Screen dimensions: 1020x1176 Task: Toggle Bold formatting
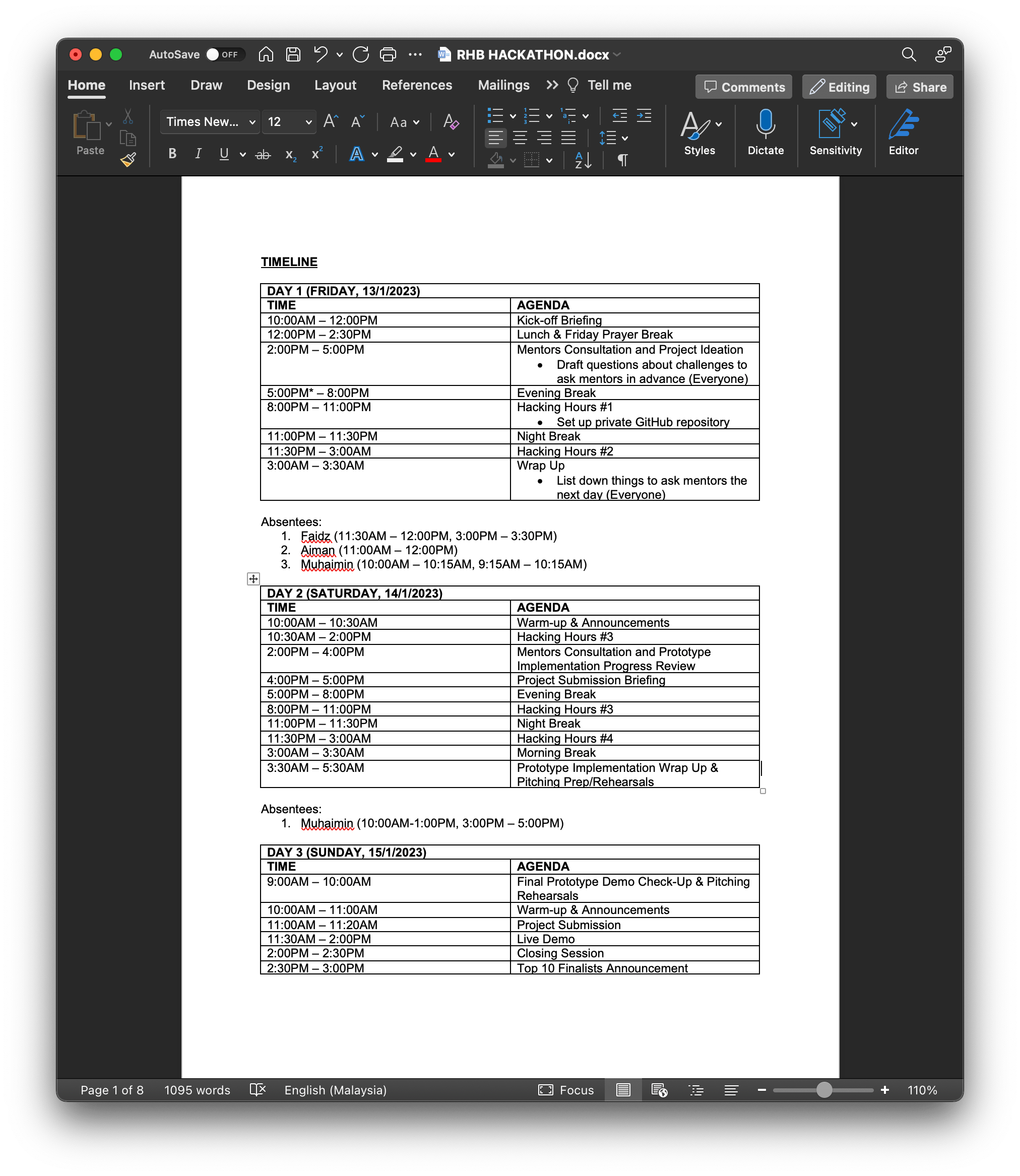tap(172, 154)
